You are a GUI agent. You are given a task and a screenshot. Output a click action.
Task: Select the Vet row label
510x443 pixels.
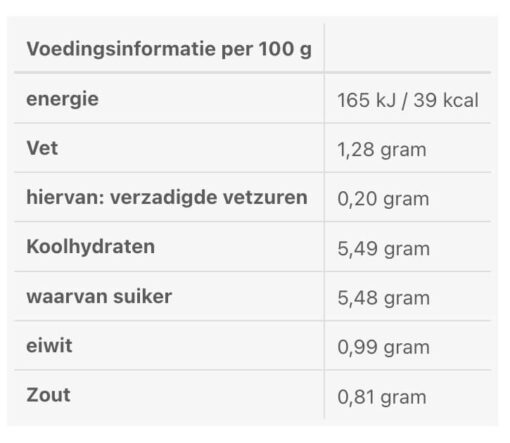(x=42, y=148)
